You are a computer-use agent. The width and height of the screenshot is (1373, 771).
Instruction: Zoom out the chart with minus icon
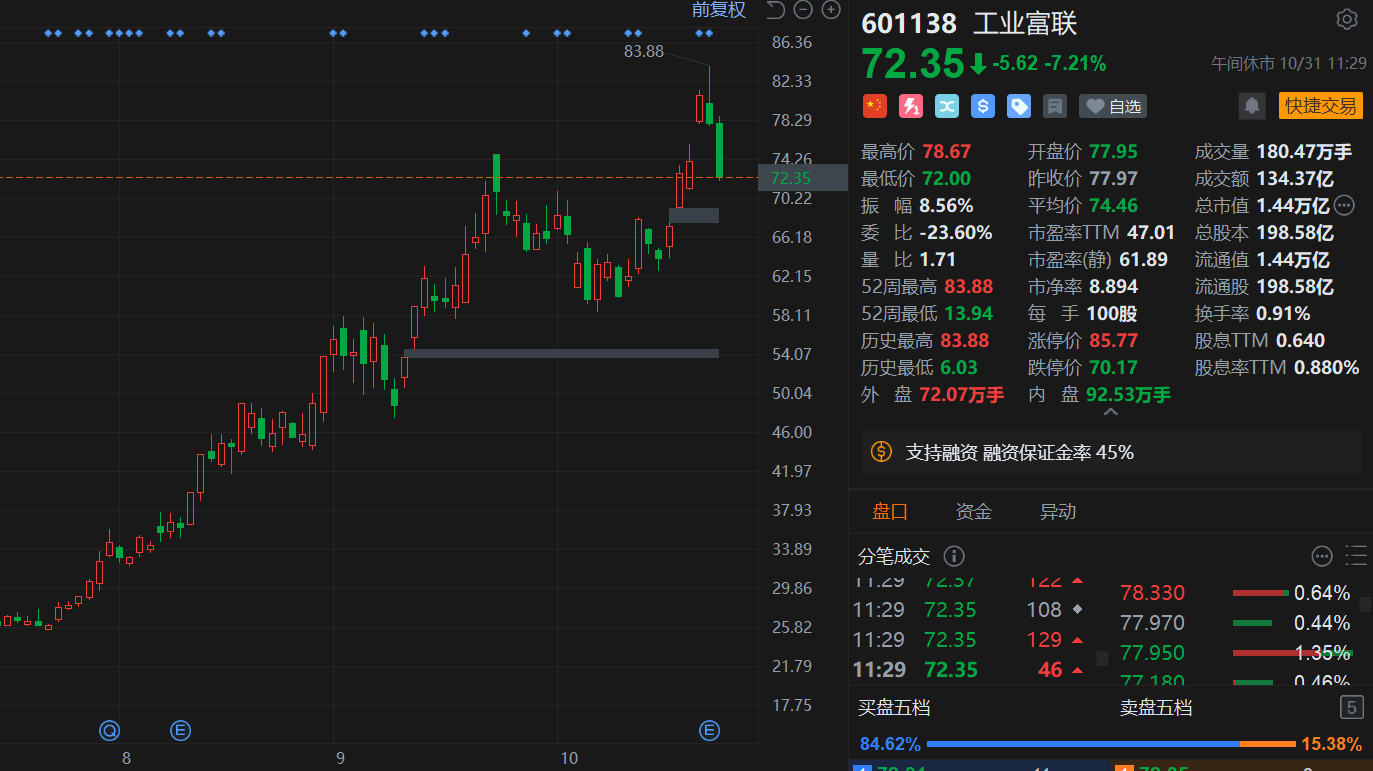803,10
